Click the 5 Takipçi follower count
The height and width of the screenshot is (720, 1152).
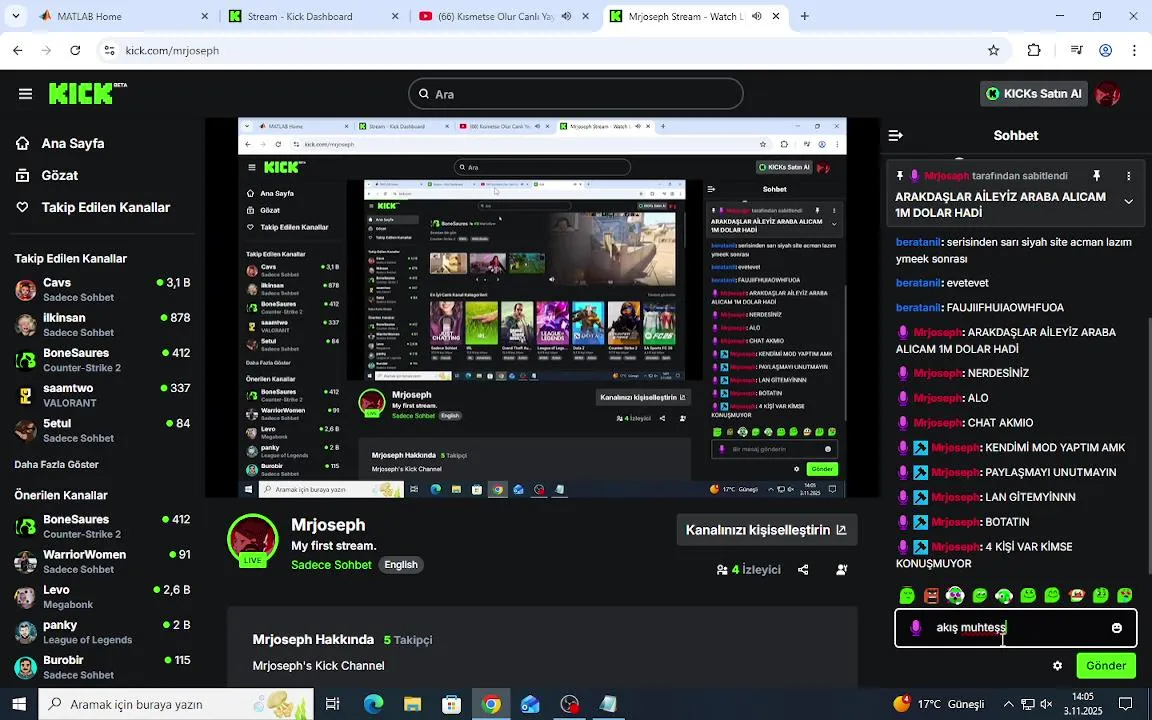[x=408, y=640]
